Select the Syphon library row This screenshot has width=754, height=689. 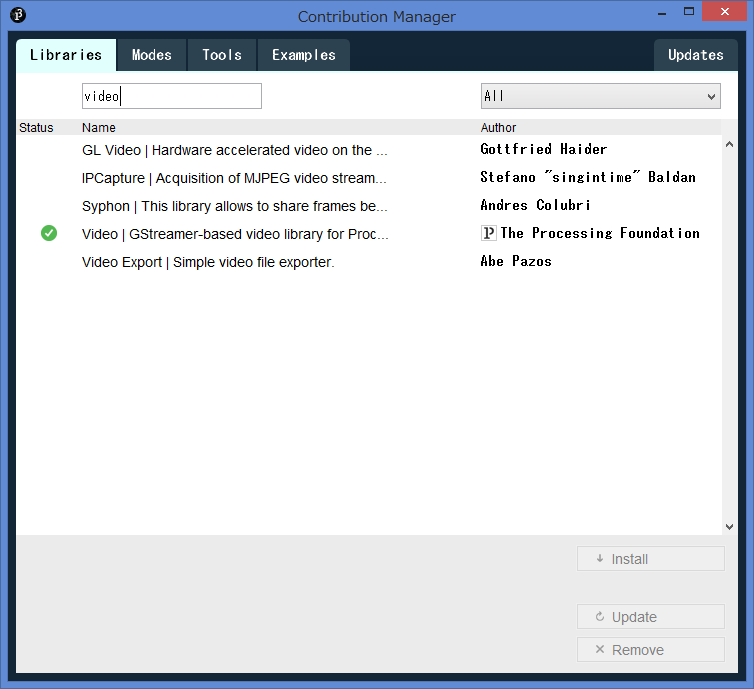(369, 206)
